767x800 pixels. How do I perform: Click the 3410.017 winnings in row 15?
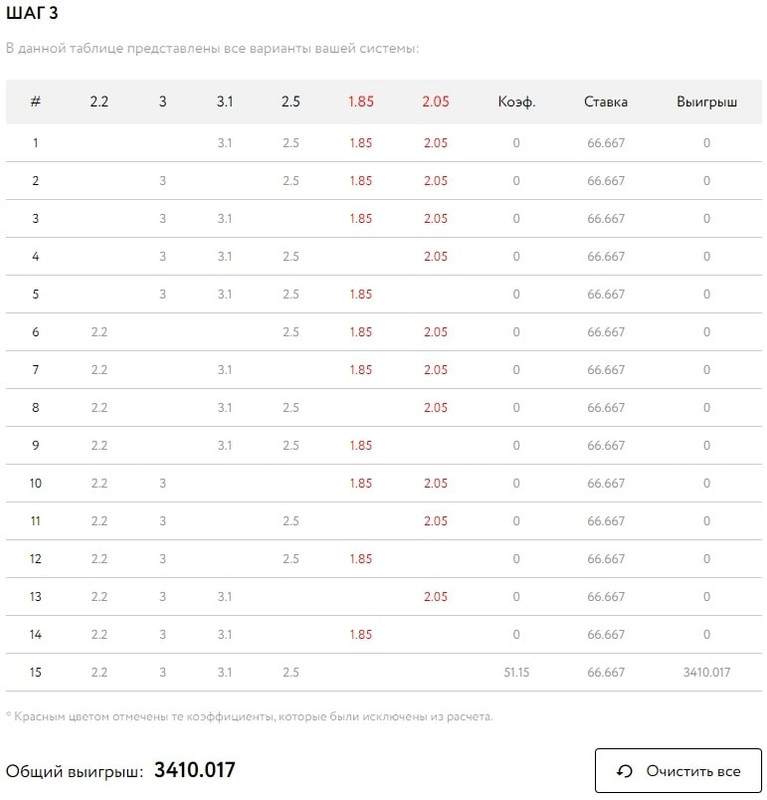(707, 672)
